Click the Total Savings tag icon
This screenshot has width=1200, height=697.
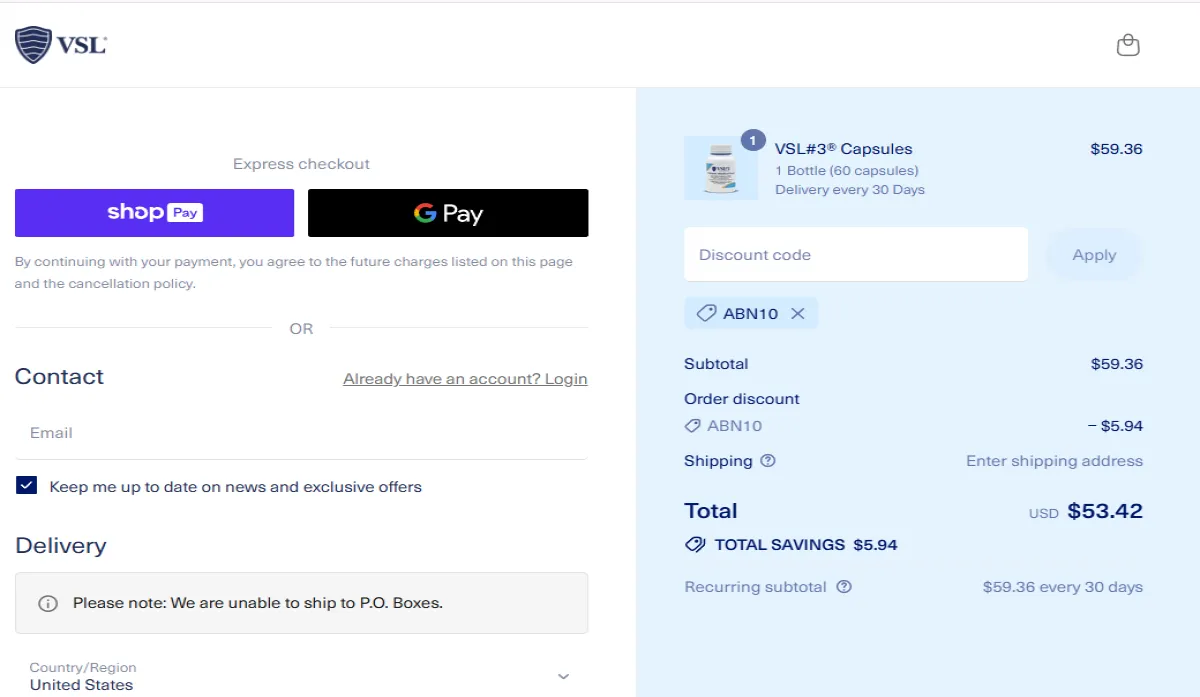click(695, 545)
